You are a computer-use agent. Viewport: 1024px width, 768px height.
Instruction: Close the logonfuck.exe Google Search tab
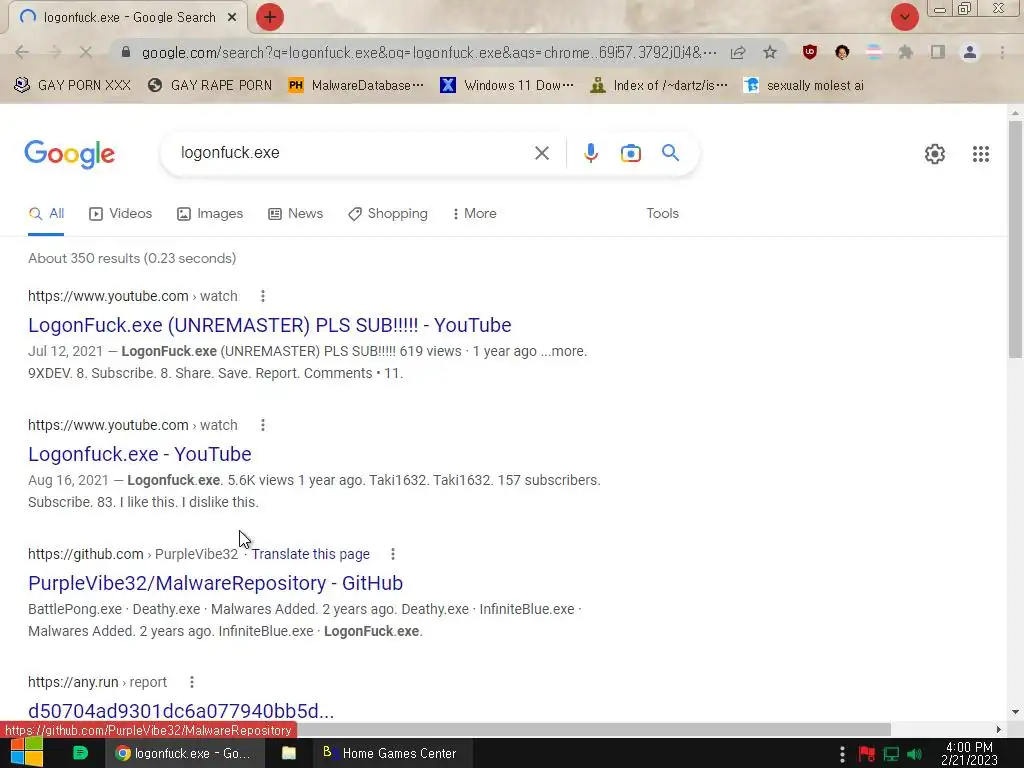tap(232, 18)
